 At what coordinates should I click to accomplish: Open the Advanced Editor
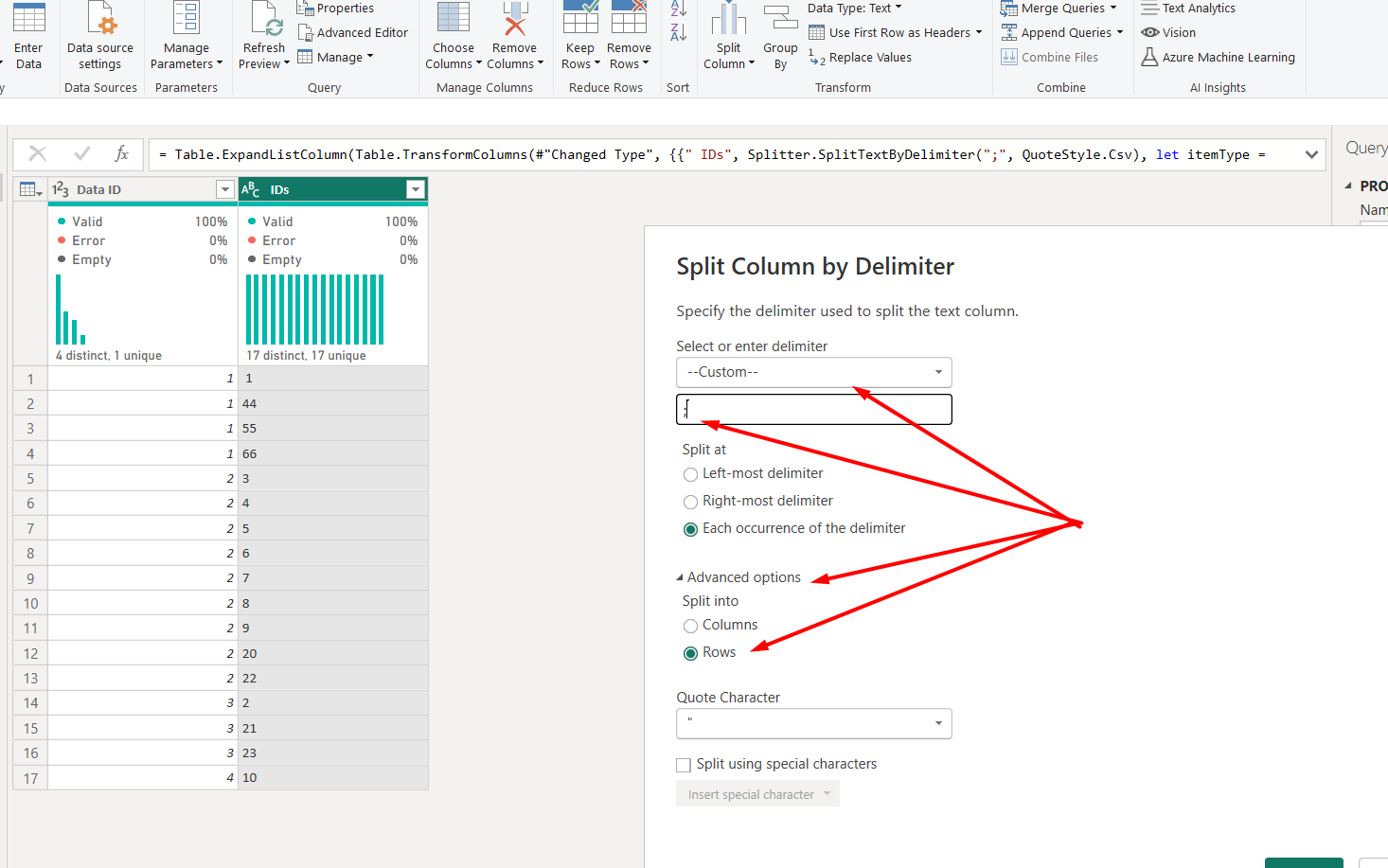pos(353,32)
